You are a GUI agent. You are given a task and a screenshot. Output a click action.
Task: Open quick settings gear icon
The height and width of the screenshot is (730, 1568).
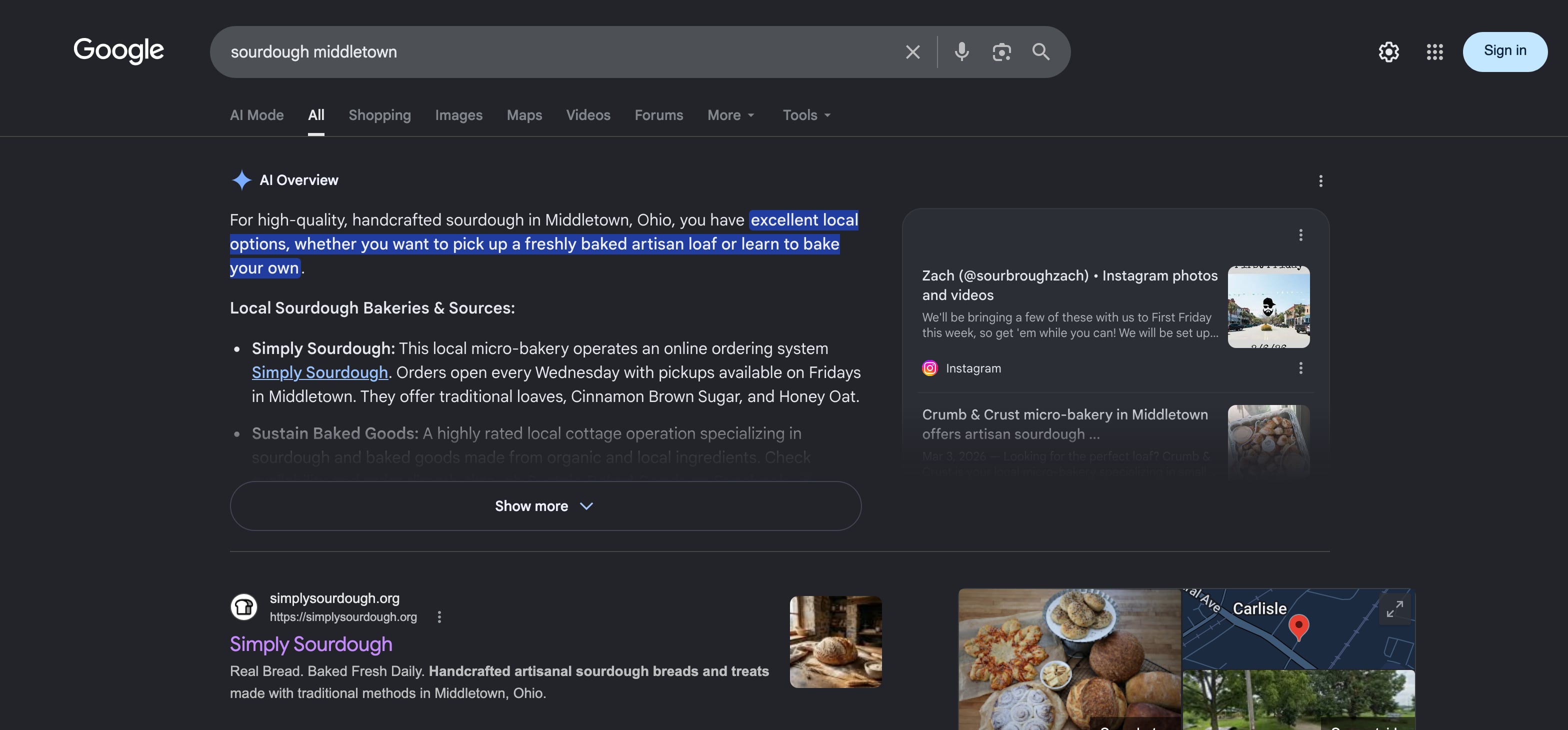pos(1388,52)
